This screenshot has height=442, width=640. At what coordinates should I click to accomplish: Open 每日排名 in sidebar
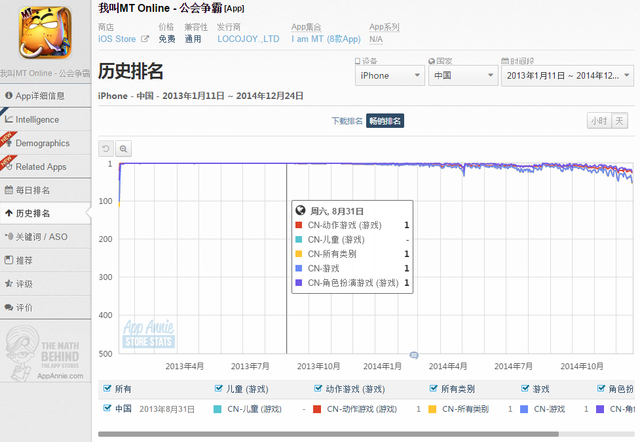(x=45, y=190)
